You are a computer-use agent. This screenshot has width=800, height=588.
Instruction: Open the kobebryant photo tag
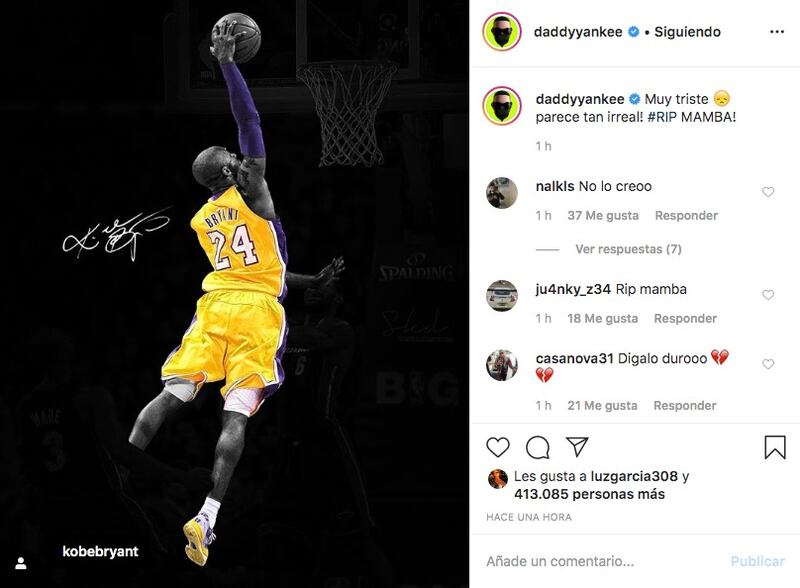[100, 551]
